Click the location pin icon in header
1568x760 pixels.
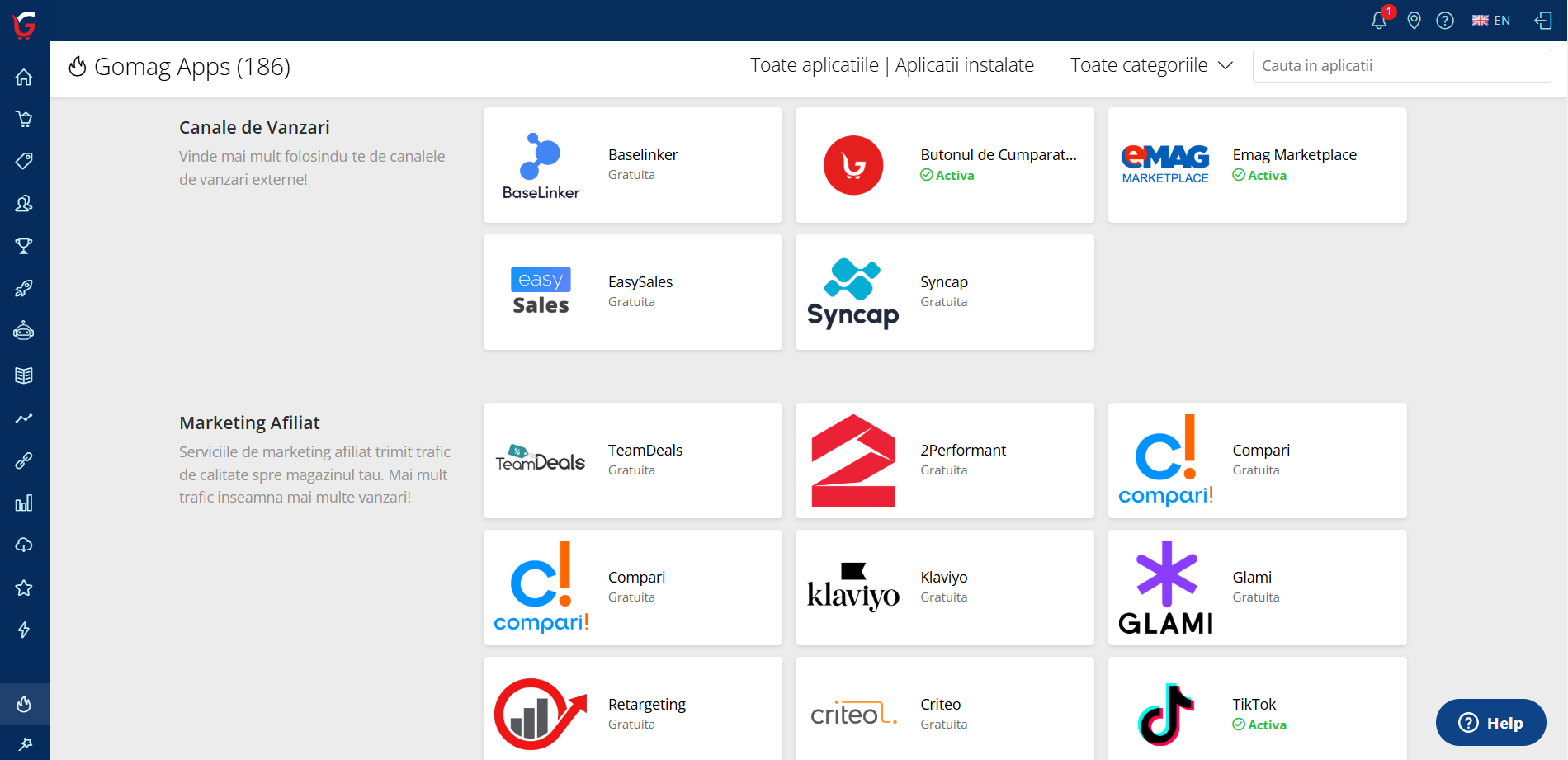1414,21
